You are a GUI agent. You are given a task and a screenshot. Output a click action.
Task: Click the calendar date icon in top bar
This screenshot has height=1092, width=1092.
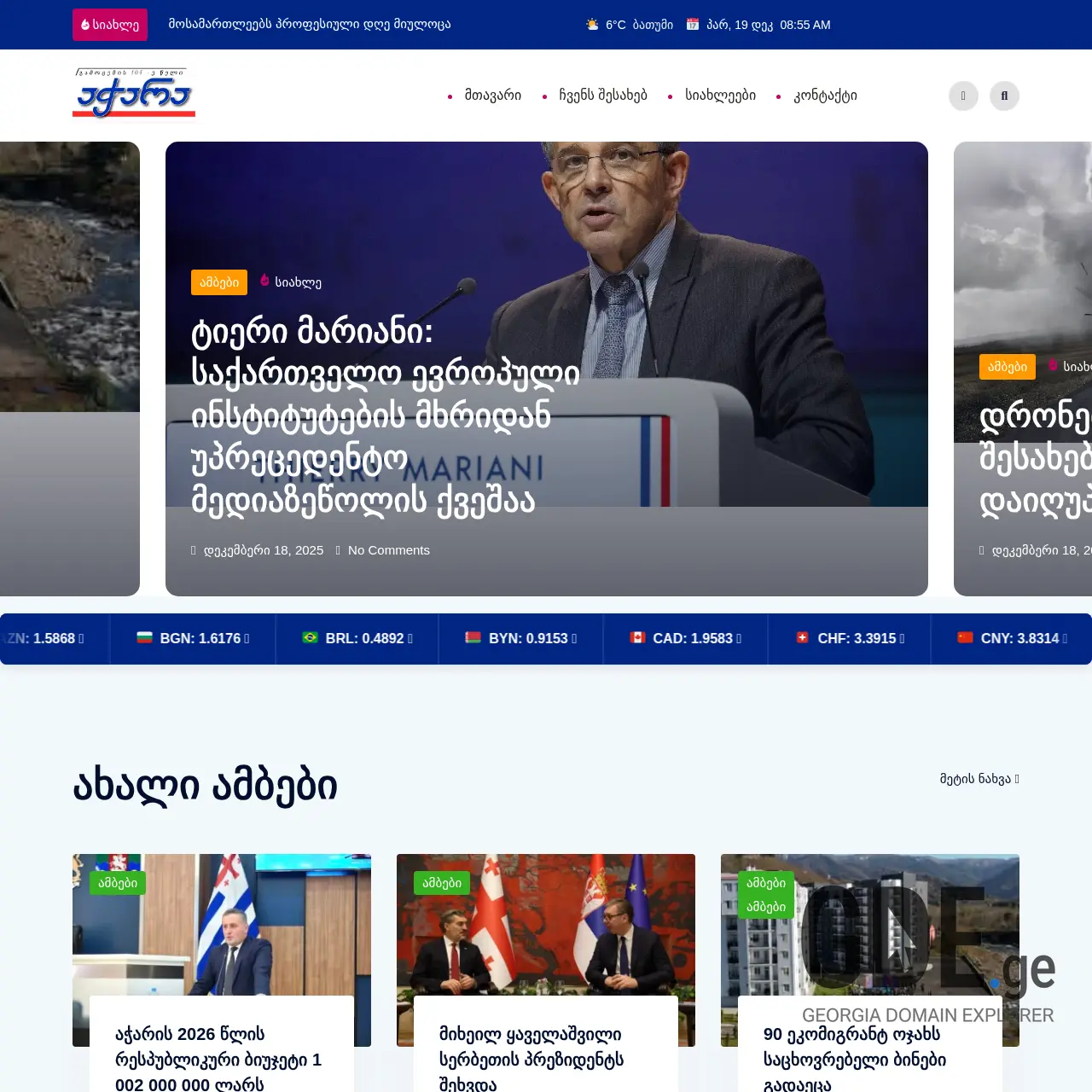click(x=693, y=24)
